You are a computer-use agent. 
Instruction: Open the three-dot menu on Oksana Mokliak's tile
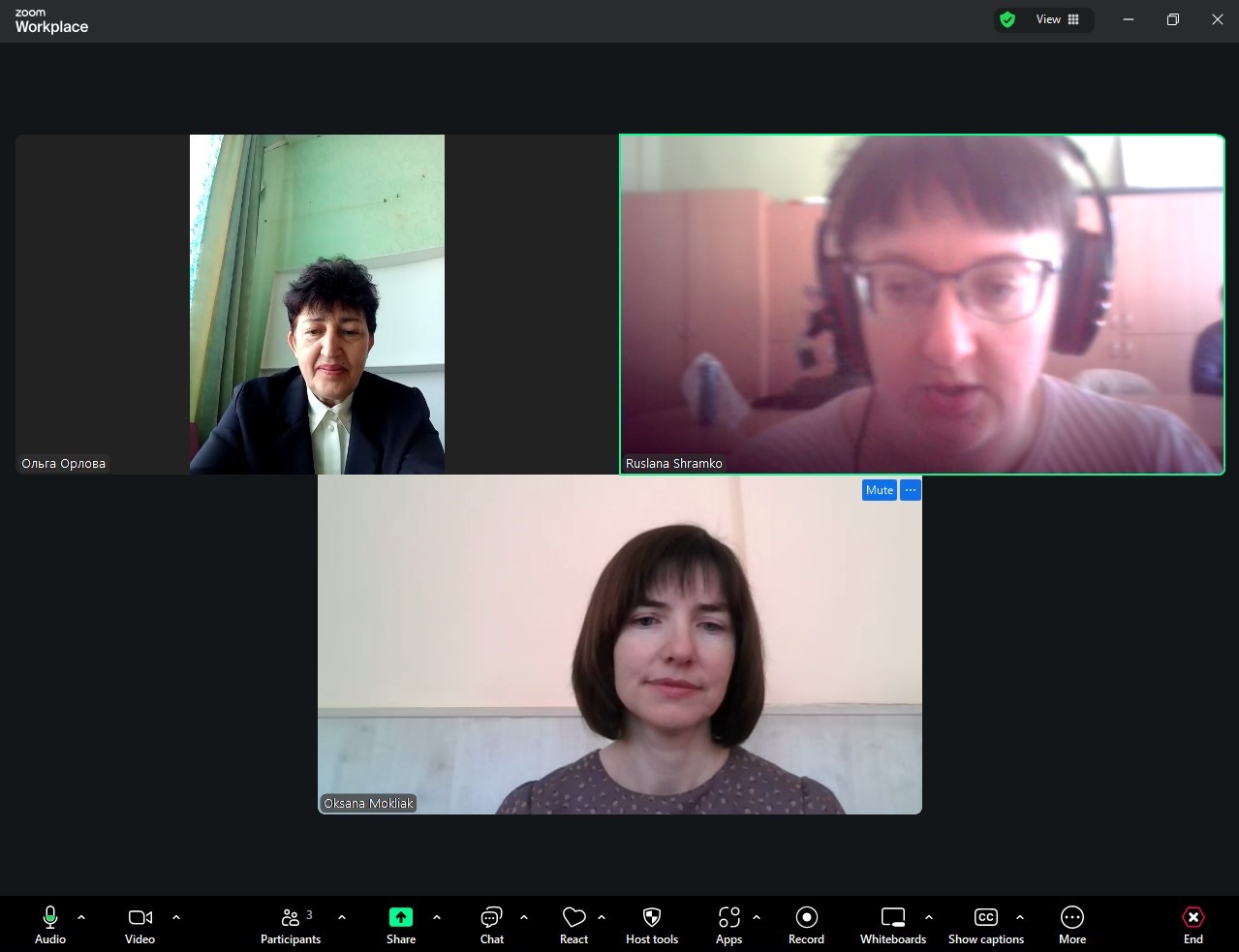(911, 490)
